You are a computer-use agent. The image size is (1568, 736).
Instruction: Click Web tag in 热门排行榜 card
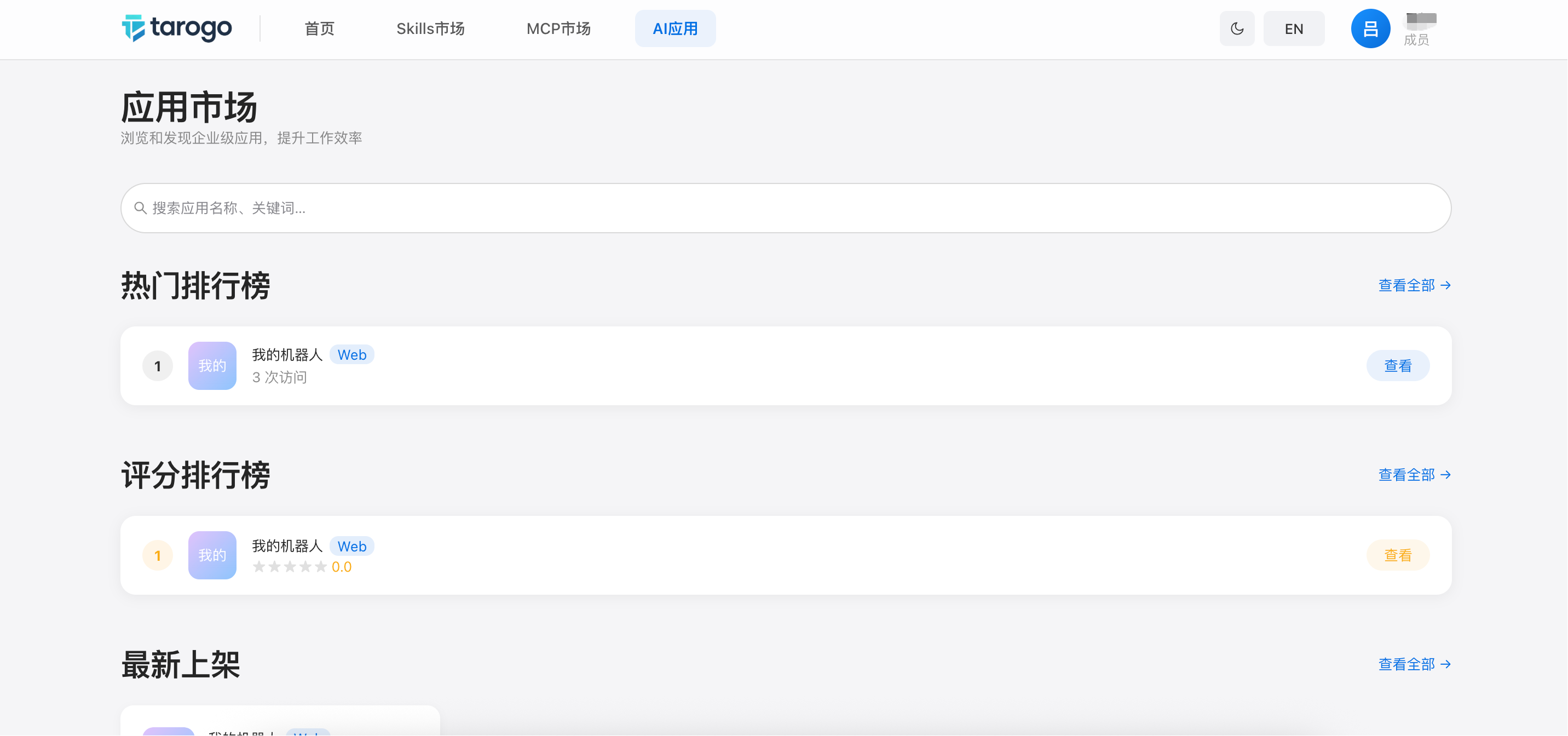[x=352, y=355]
